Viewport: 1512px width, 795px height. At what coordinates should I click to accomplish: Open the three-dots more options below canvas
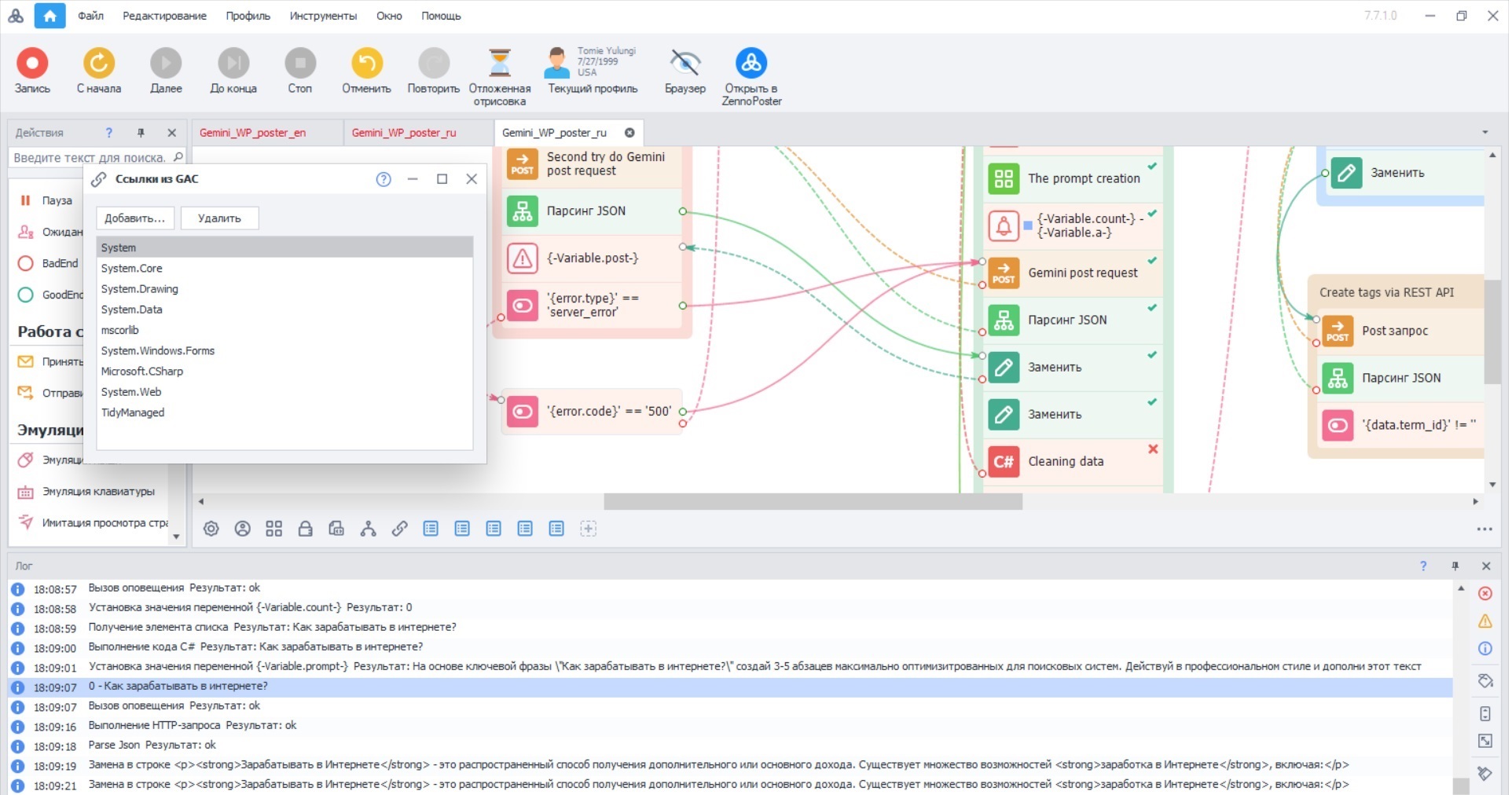click(1484, 529)
